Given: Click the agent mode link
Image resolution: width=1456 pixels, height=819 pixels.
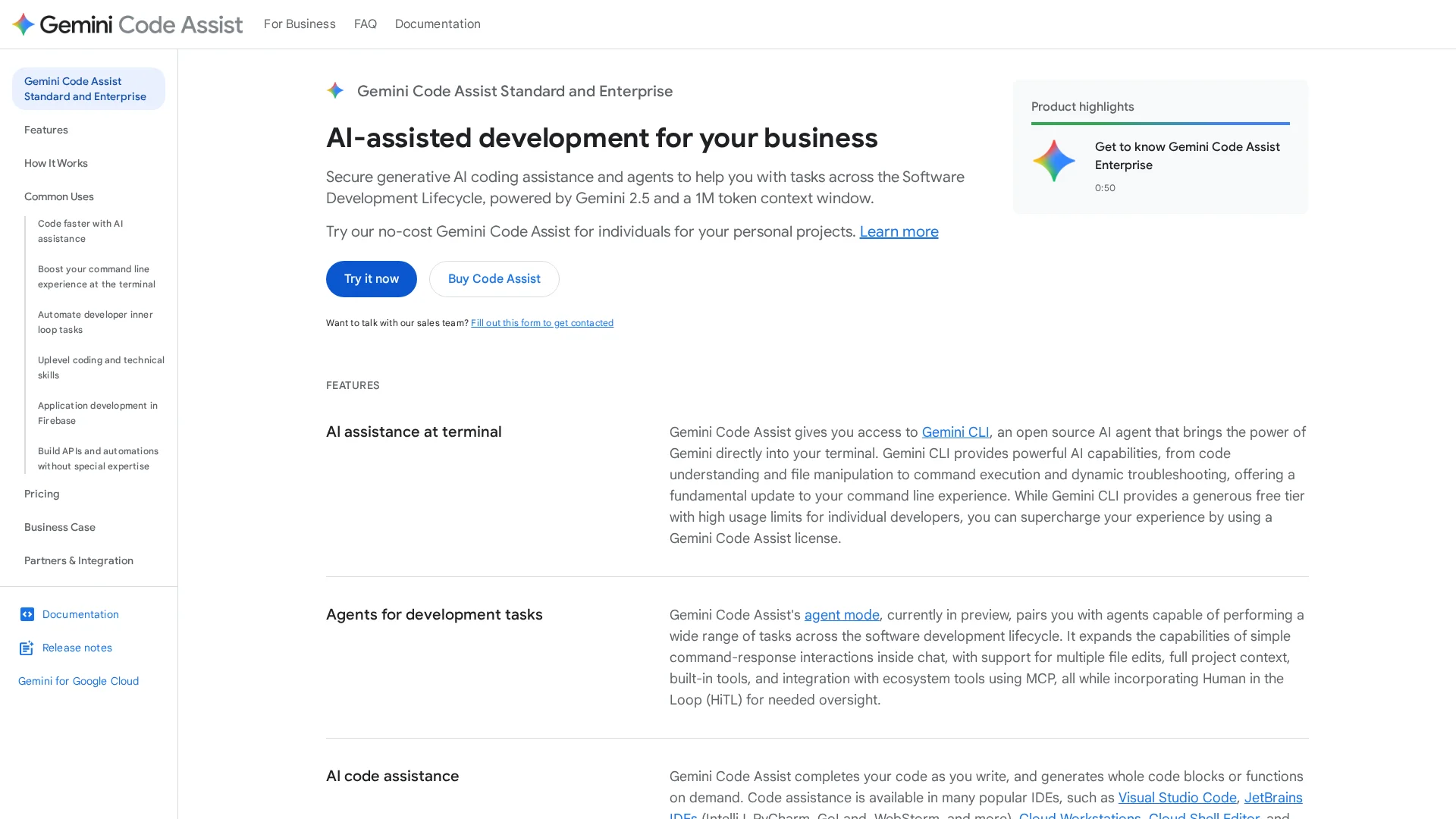Looking at the screenshot, I should (x=841, y=615).
